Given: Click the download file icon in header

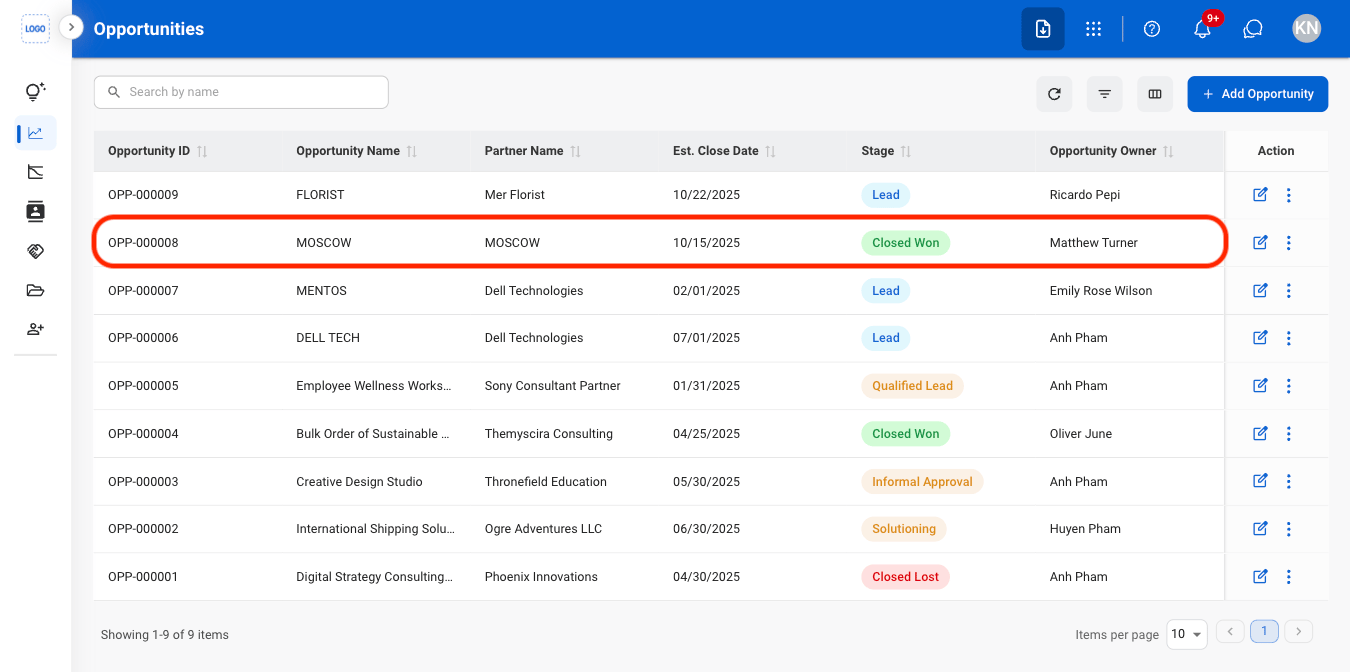Looking at the screenshot, I should tap(1043, 29).
